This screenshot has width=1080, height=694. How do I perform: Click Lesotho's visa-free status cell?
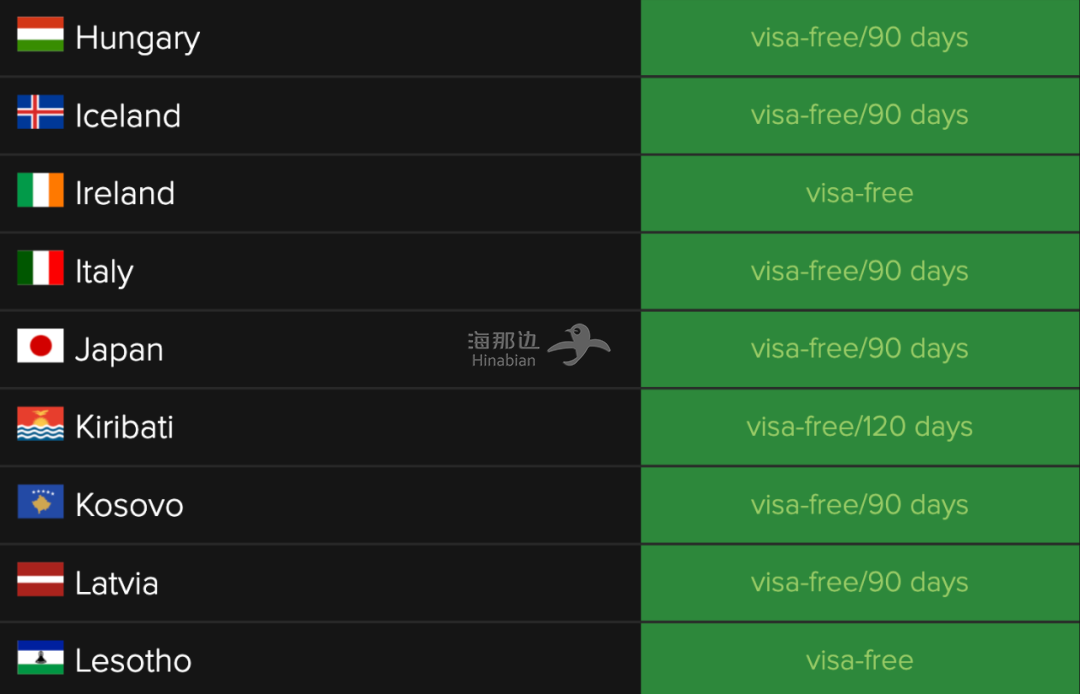[x=860, y=659]
